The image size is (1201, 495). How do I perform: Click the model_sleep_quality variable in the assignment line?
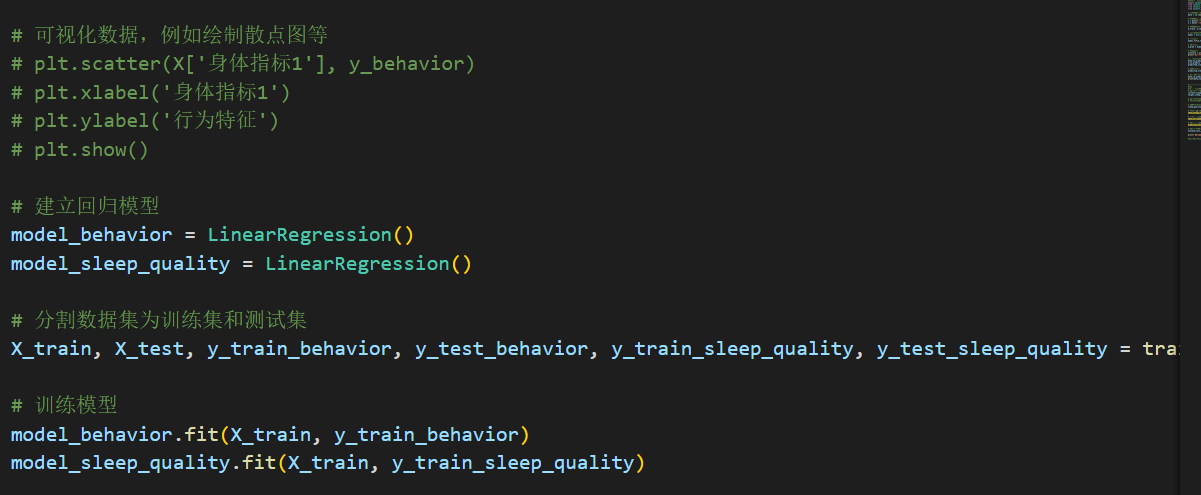click(x=120, y=264)
